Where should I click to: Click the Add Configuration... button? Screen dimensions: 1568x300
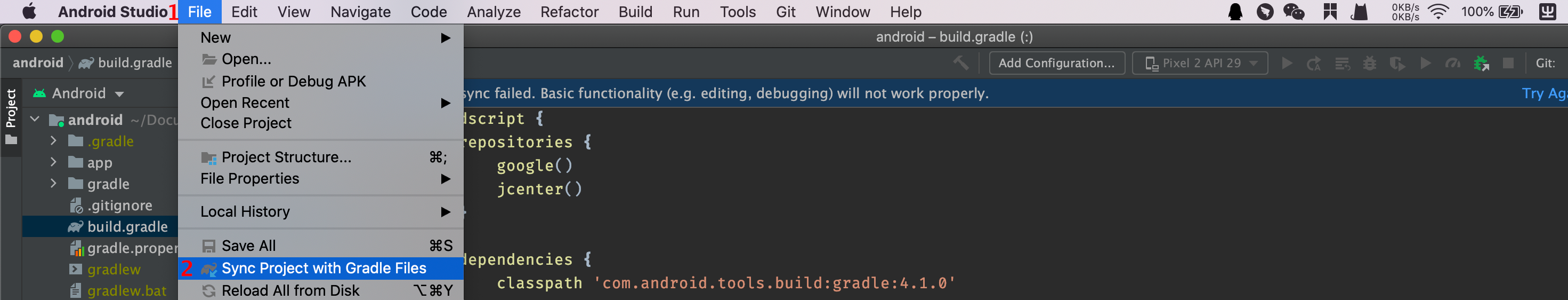pos(1057,64)
